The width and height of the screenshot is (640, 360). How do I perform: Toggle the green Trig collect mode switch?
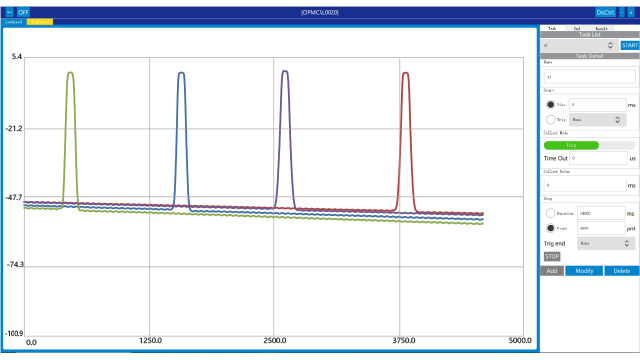(589, 145)
